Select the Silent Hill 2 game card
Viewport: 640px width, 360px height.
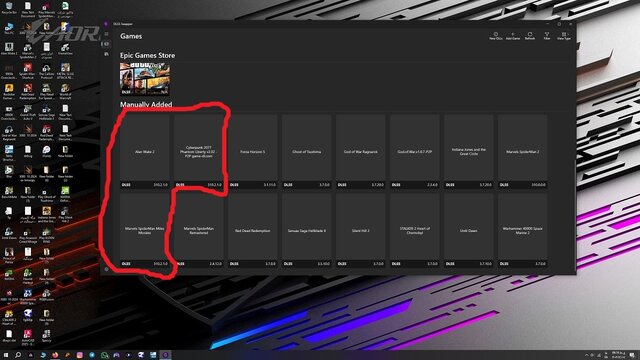[360, 230]
